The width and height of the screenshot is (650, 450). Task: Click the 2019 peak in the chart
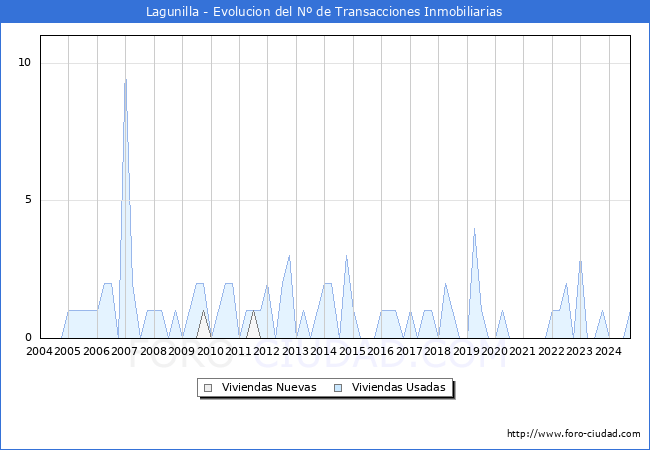[x=474, y=229]
